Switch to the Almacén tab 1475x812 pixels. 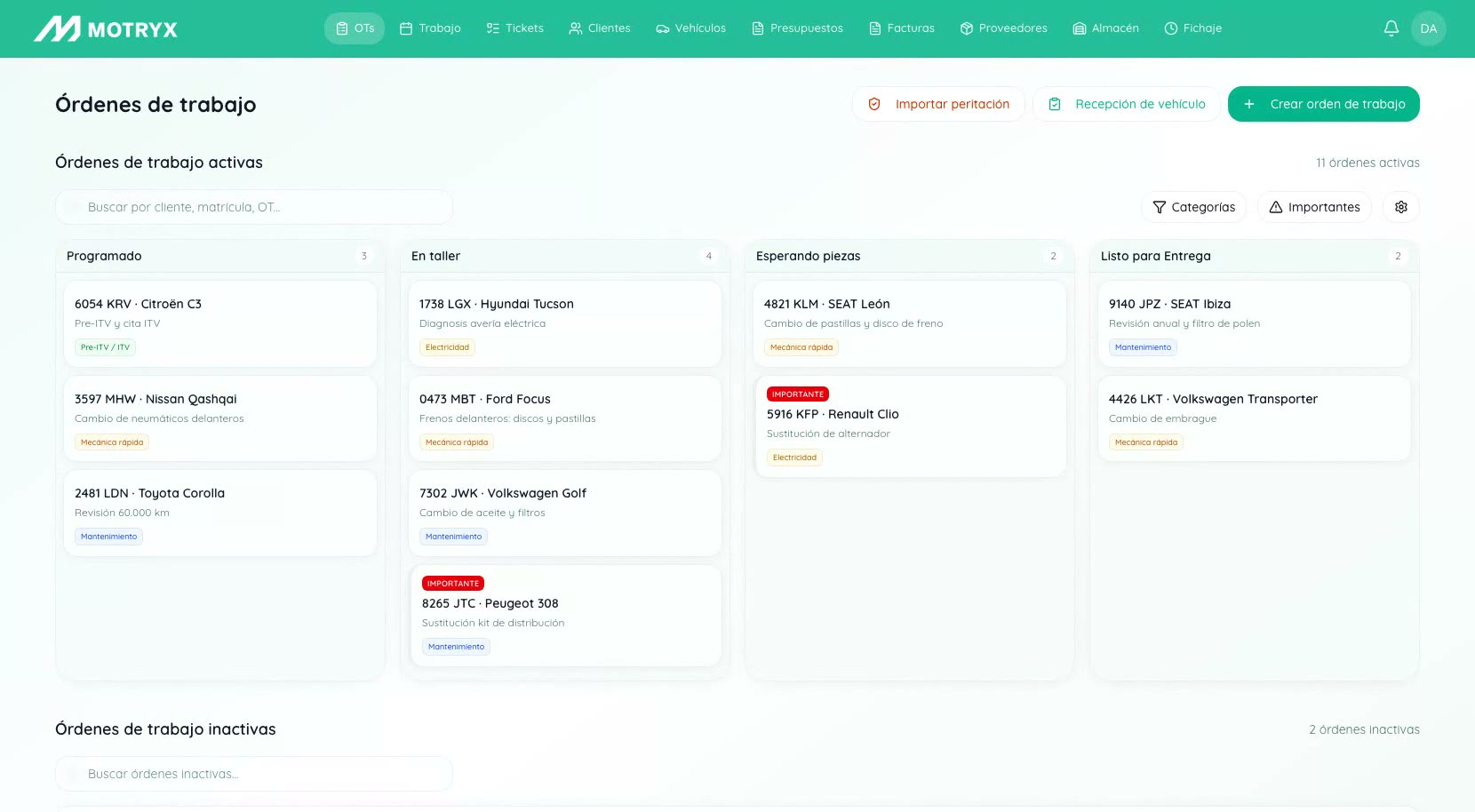click(1106, 28)
